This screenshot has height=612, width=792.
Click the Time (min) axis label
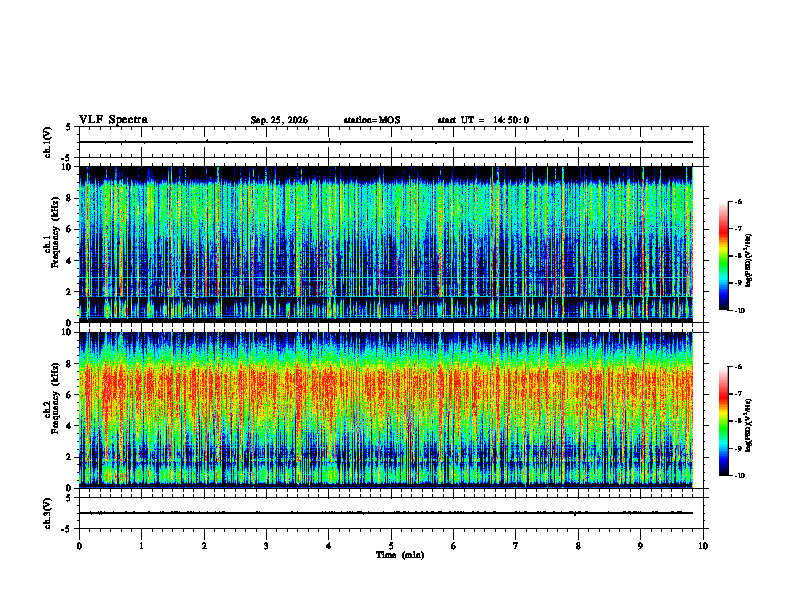tap(400, 555)
